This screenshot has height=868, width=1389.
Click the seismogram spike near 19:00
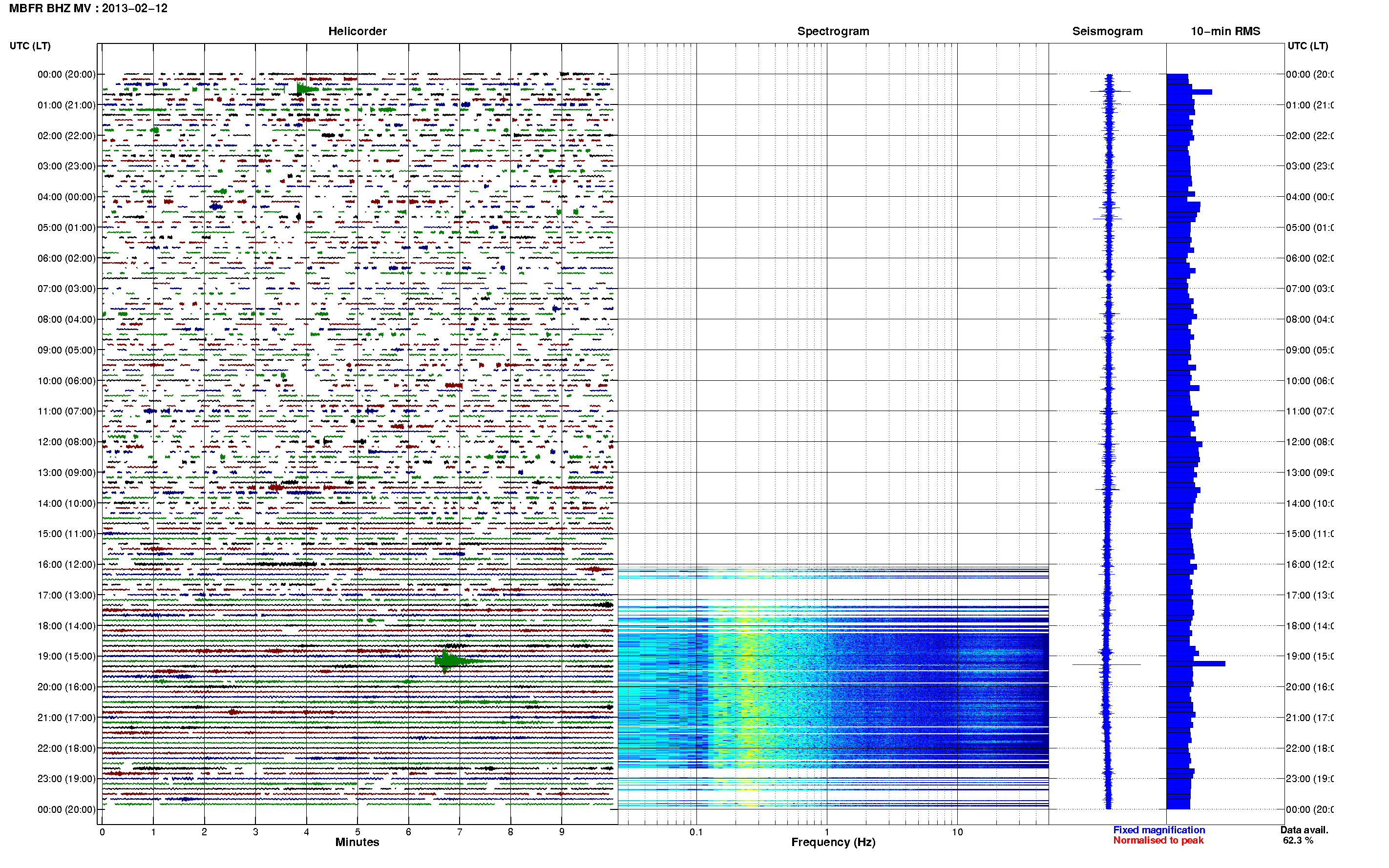point(1107,664)
